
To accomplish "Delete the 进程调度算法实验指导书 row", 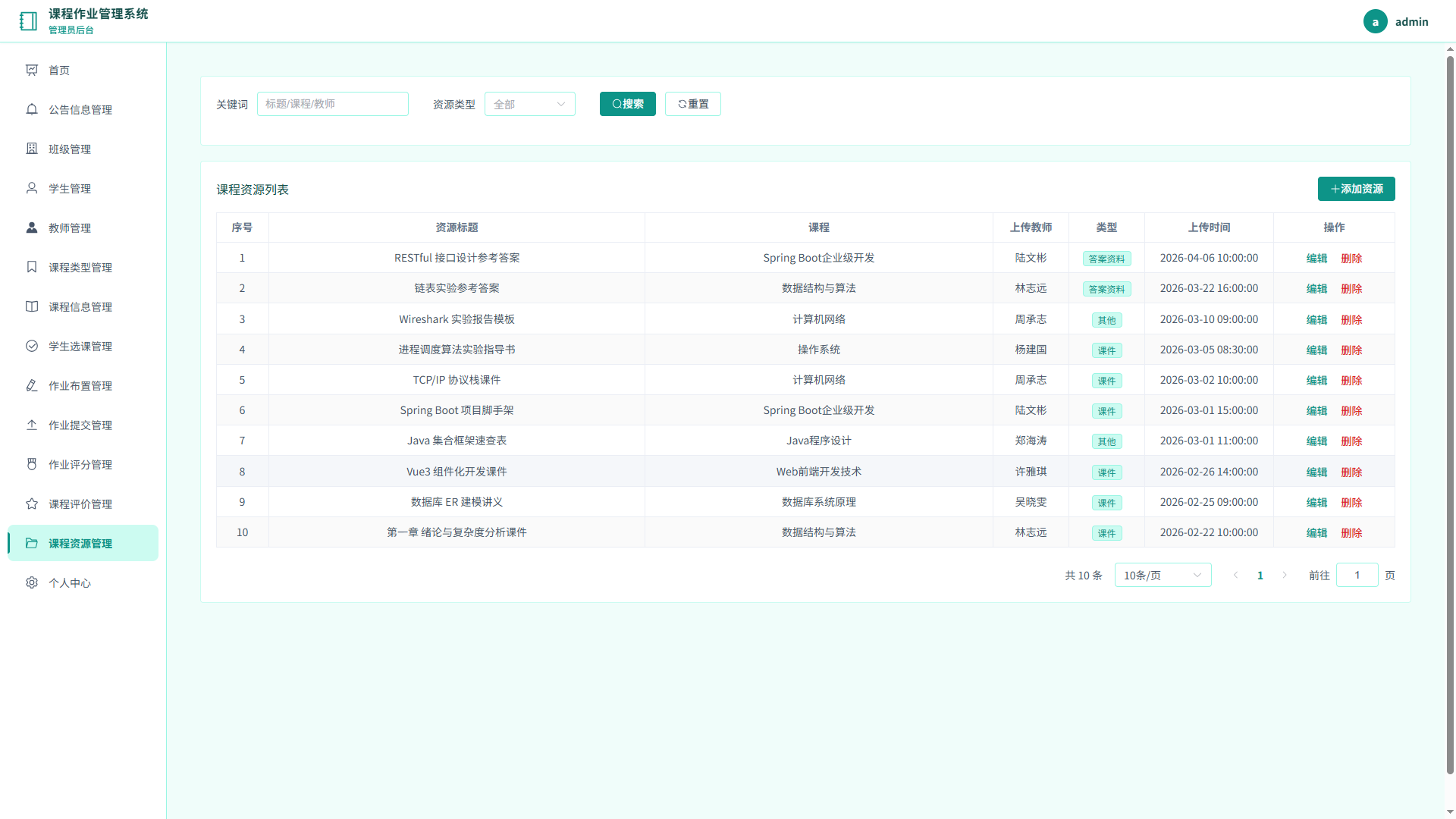I will [x=1351, y=350].
